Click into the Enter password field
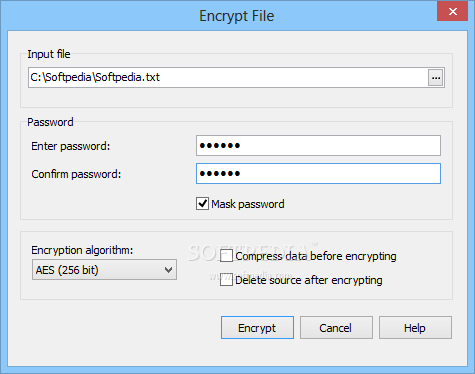Screen dimensions: 475x374 coord(318,145)
